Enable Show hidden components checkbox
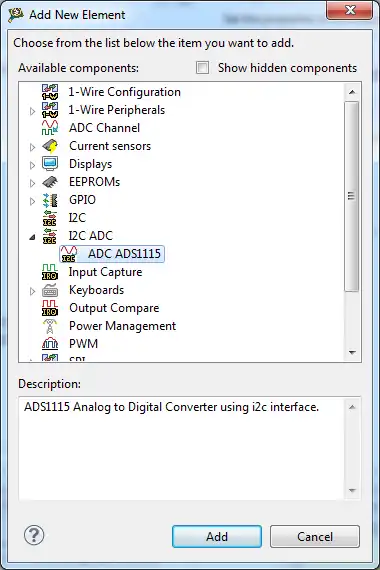The width and height of the screenshot is (380, 570). click(202, 68)
